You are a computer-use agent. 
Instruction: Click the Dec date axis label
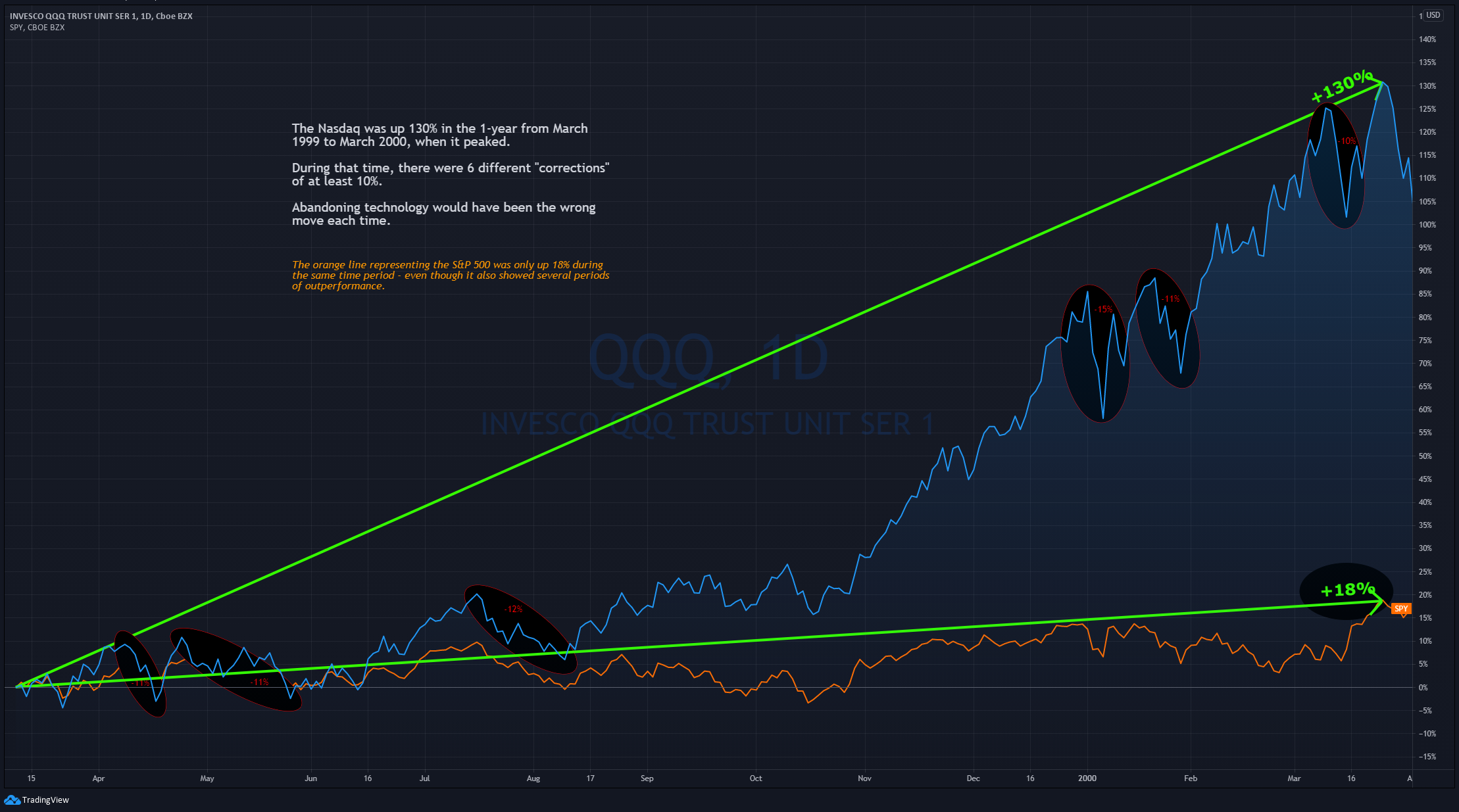click(x=973, y=778)
